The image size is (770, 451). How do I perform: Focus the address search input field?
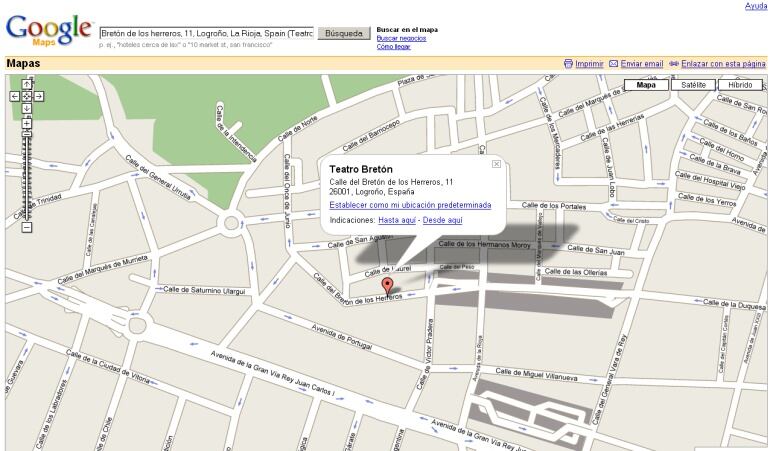pyautogui.click(x=206, y=33)
